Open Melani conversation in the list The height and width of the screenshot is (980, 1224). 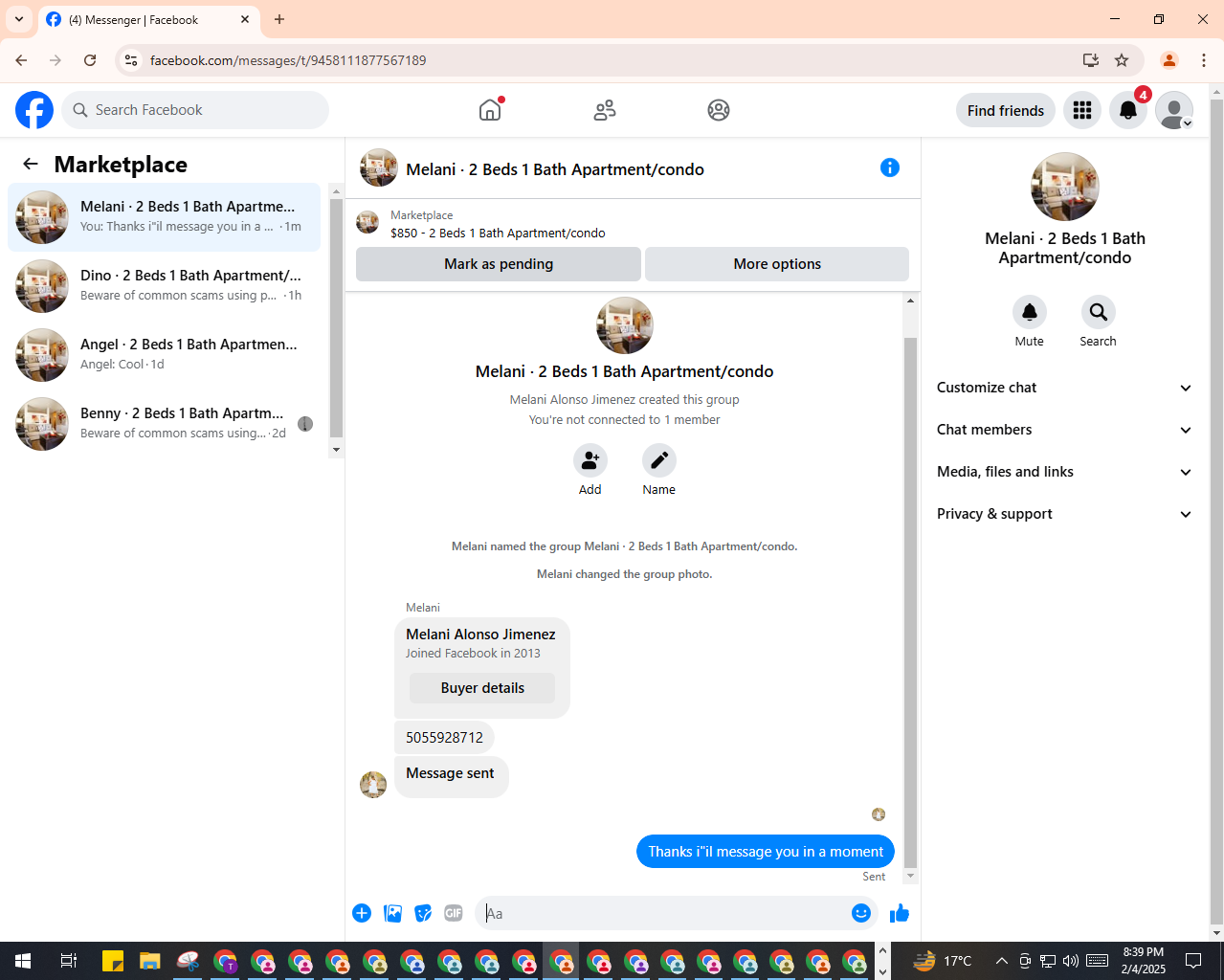[x=165, y=217]
